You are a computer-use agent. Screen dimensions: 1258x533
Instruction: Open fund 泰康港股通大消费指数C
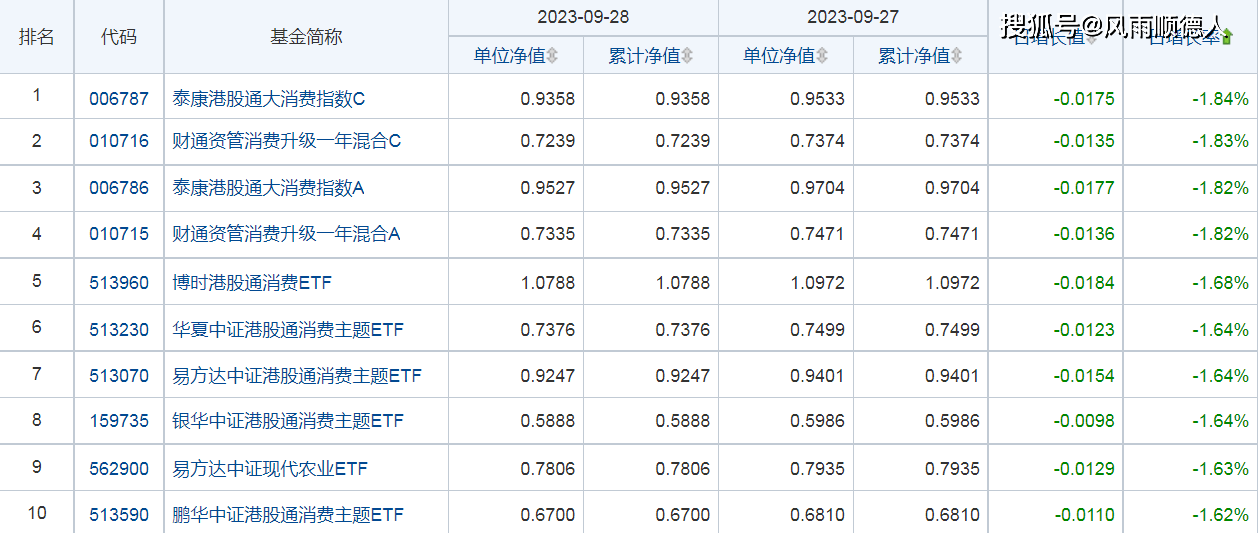269,99
